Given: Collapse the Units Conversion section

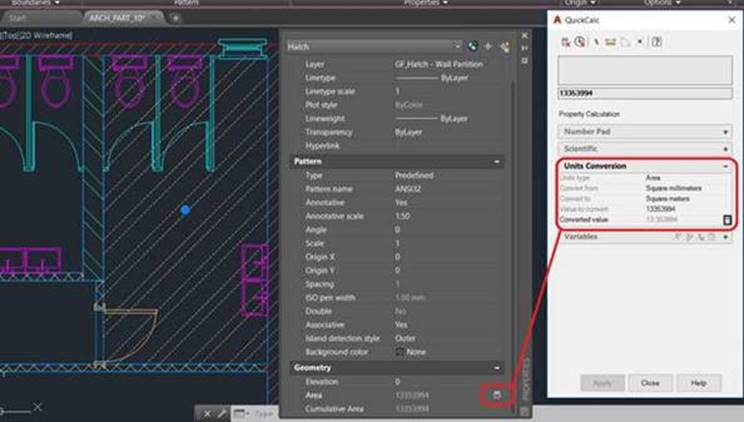Looking at the screenshot, I should coord(725,166).
